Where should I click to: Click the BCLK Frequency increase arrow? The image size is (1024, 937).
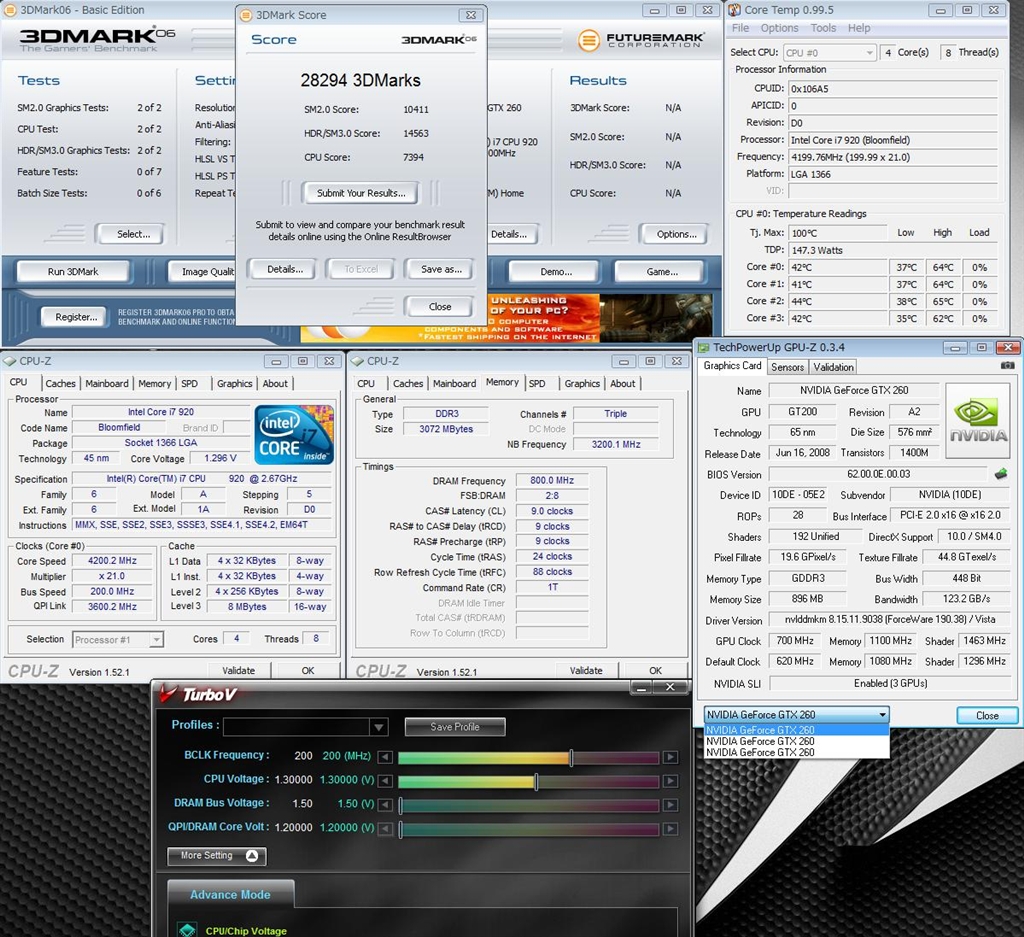point(670,757)
